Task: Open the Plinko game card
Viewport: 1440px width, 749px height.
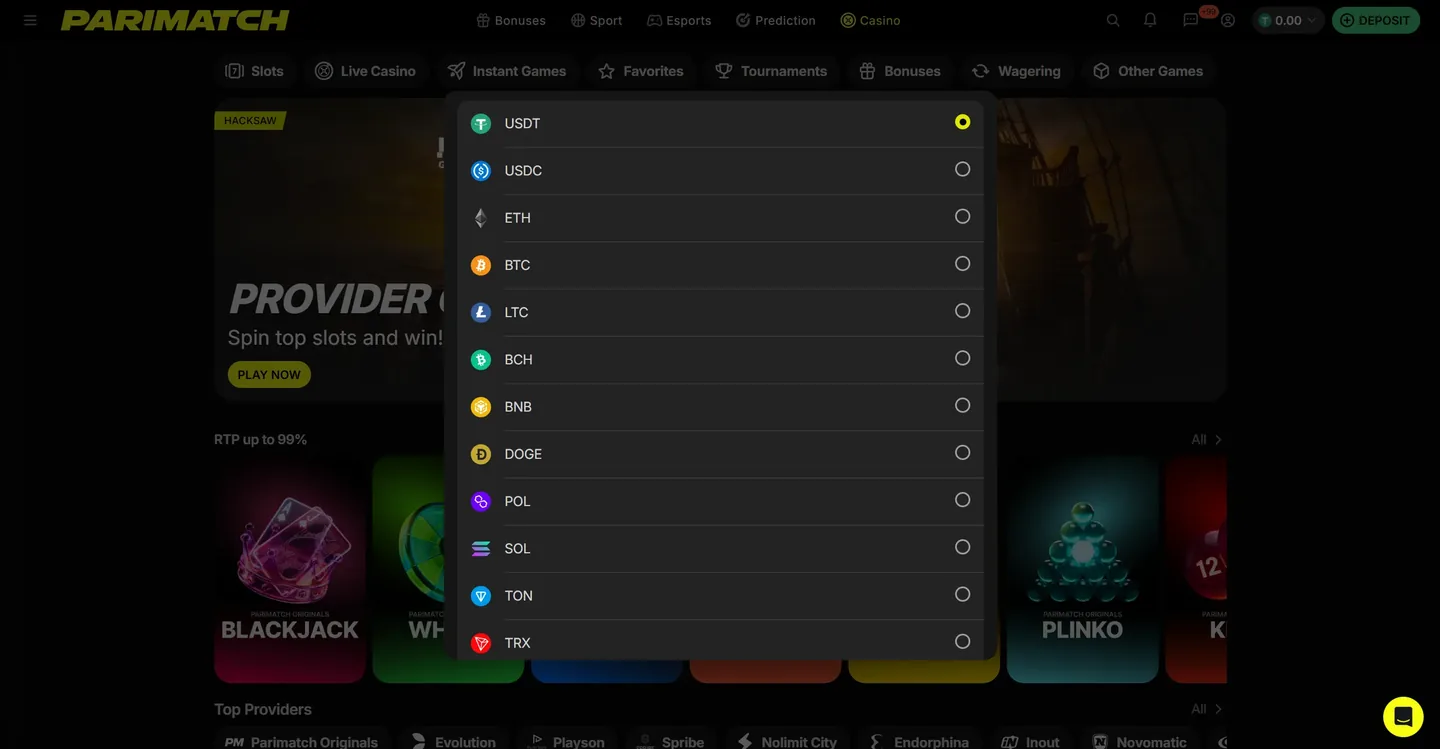Action: [1083, 570]
